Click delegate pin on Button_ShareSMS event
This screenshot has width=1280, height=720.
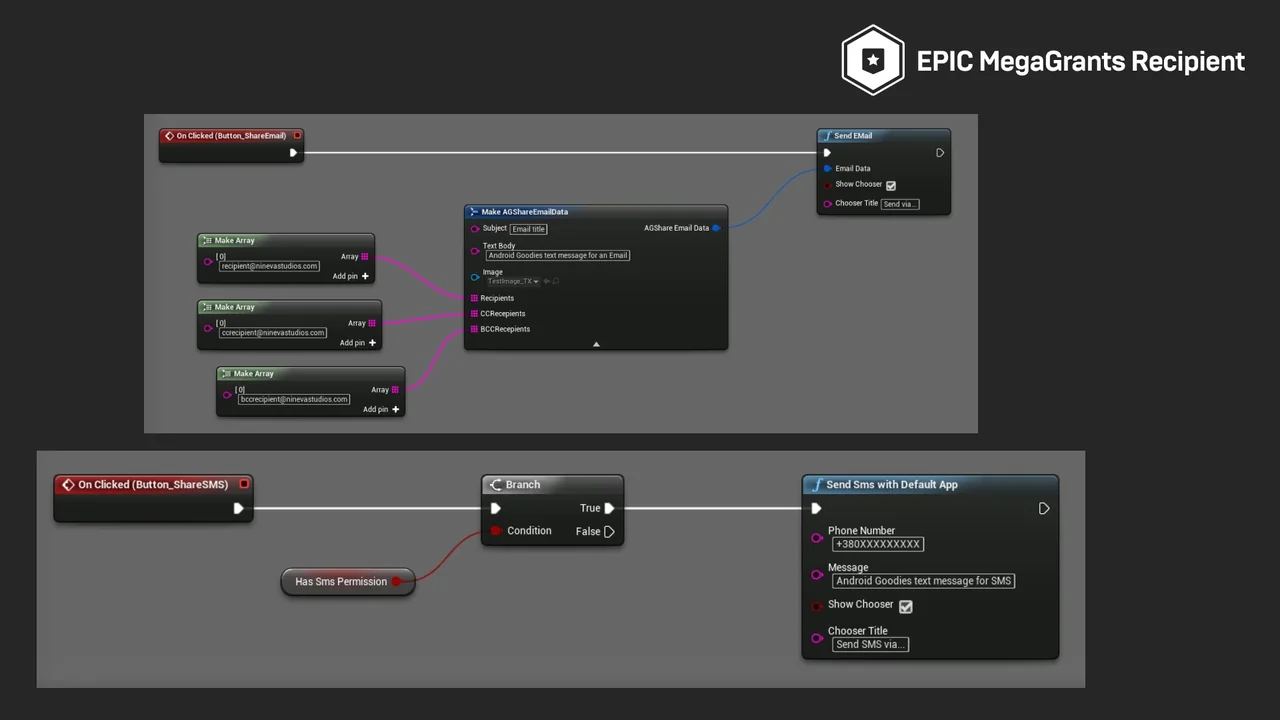click(243, 485)
